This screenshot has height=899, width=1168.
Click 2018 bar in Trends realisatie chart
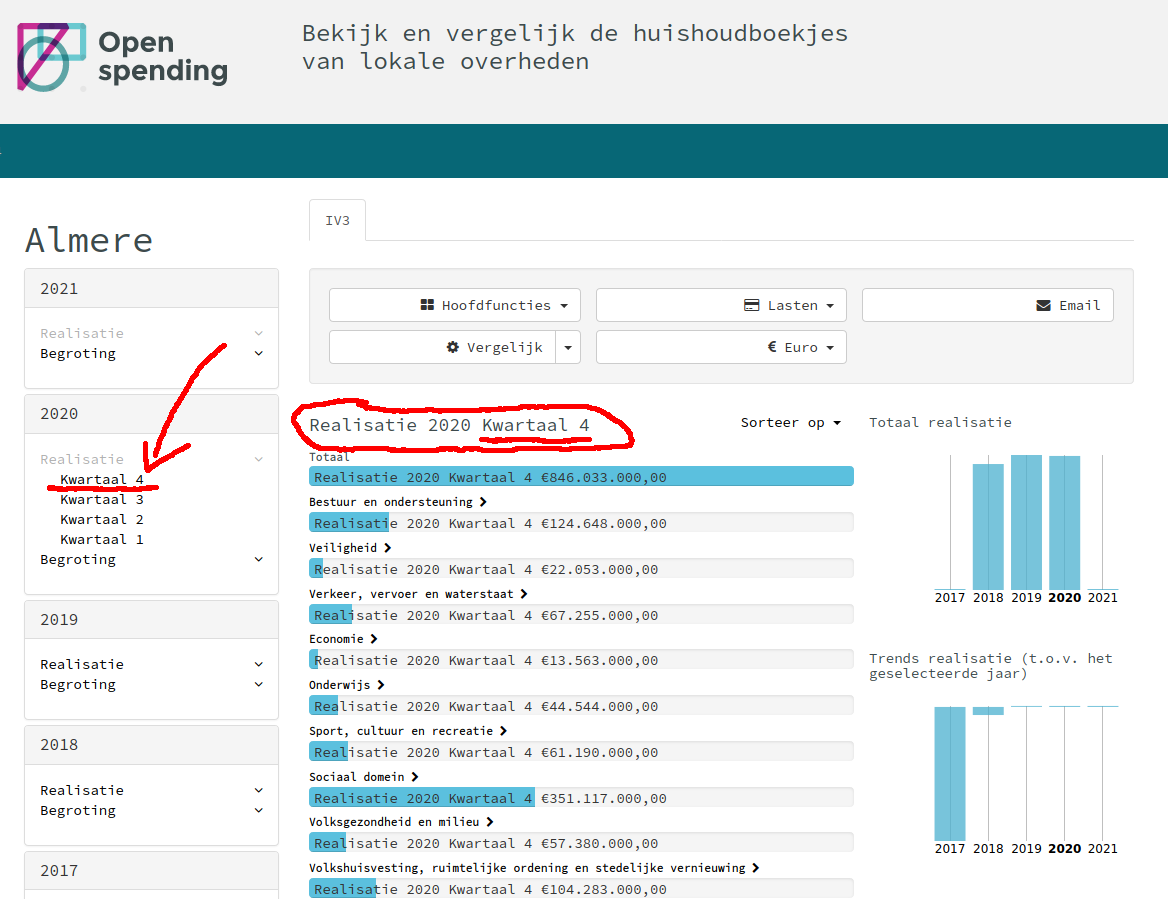pyautogui.click(x=988, y=711)
